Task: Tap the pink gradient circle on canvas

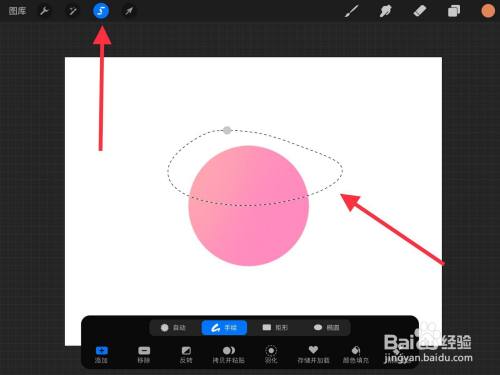Action: tap(249, 206)
